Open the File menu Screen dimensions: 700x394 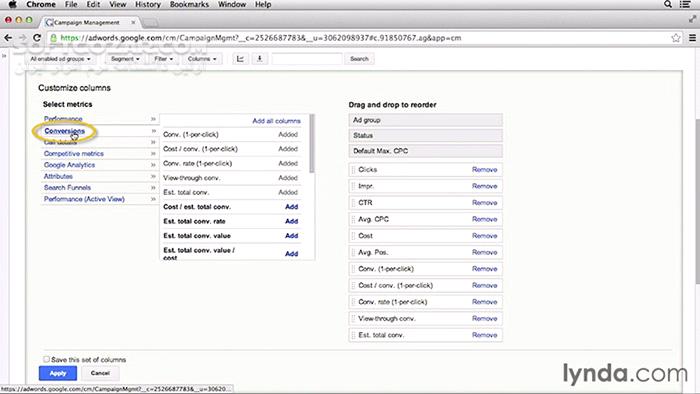71,4
